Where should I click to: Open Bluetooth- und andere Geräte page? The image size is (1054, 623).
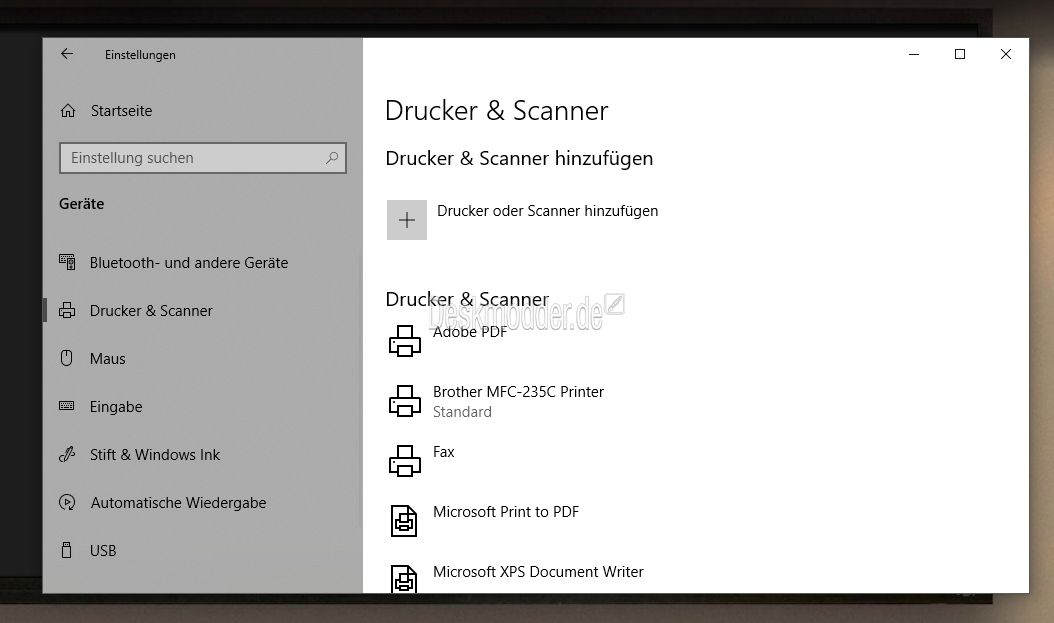click(189, 263)
